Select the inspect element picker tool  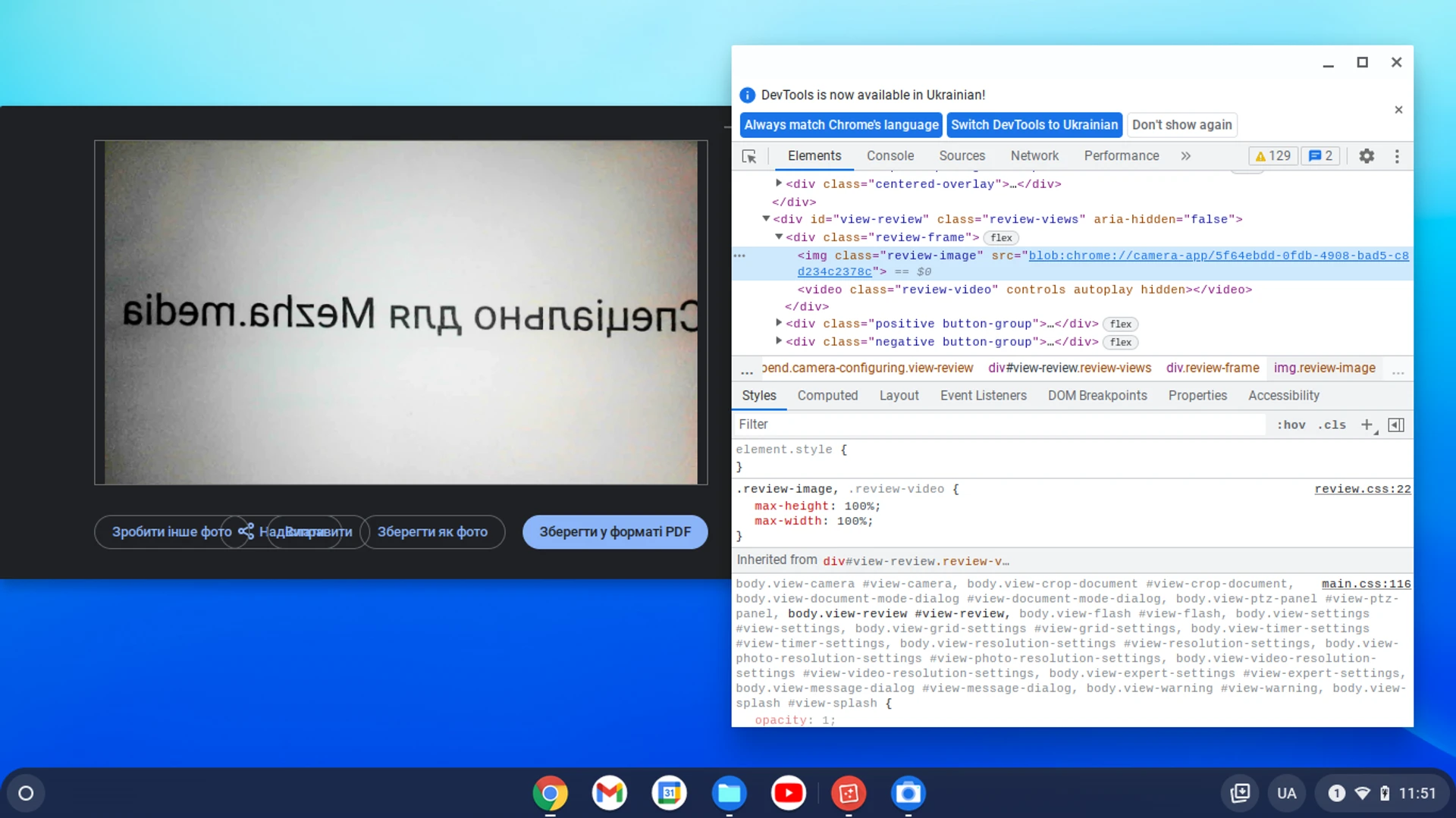[x=749, y=156]
